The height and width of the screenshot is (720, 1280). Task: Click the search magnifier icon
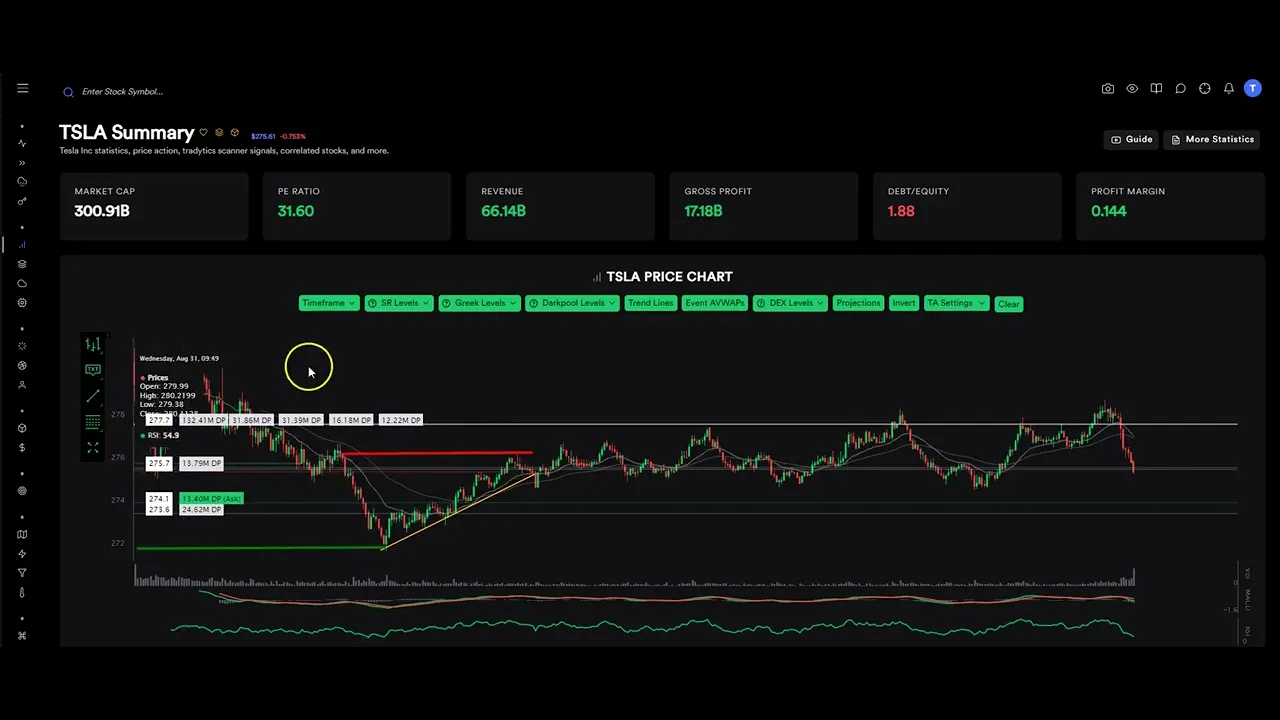click(x=68, y=92)
